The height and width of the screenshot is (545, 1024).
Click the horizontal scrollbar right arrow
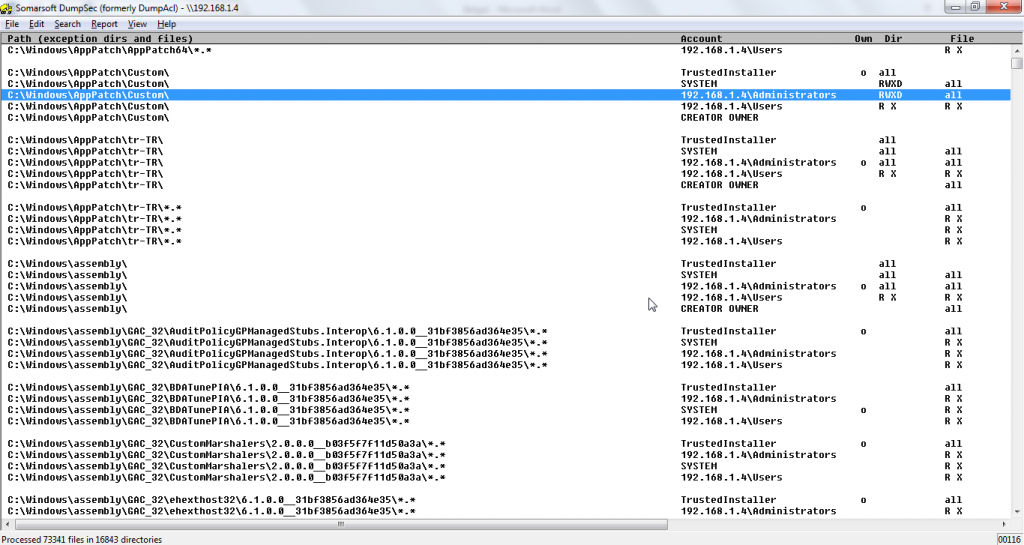[1003, 523]
